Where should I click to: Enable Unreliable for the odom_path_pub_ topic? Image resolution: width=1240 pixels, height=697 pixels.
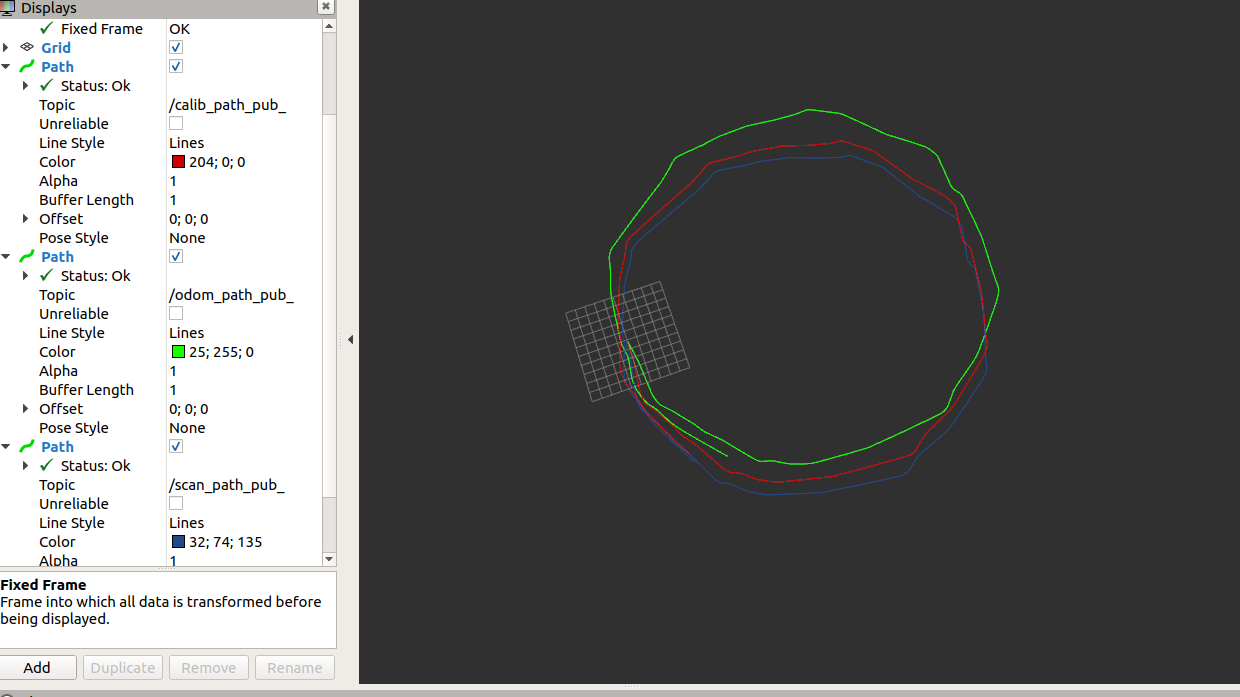coord(176,313)
